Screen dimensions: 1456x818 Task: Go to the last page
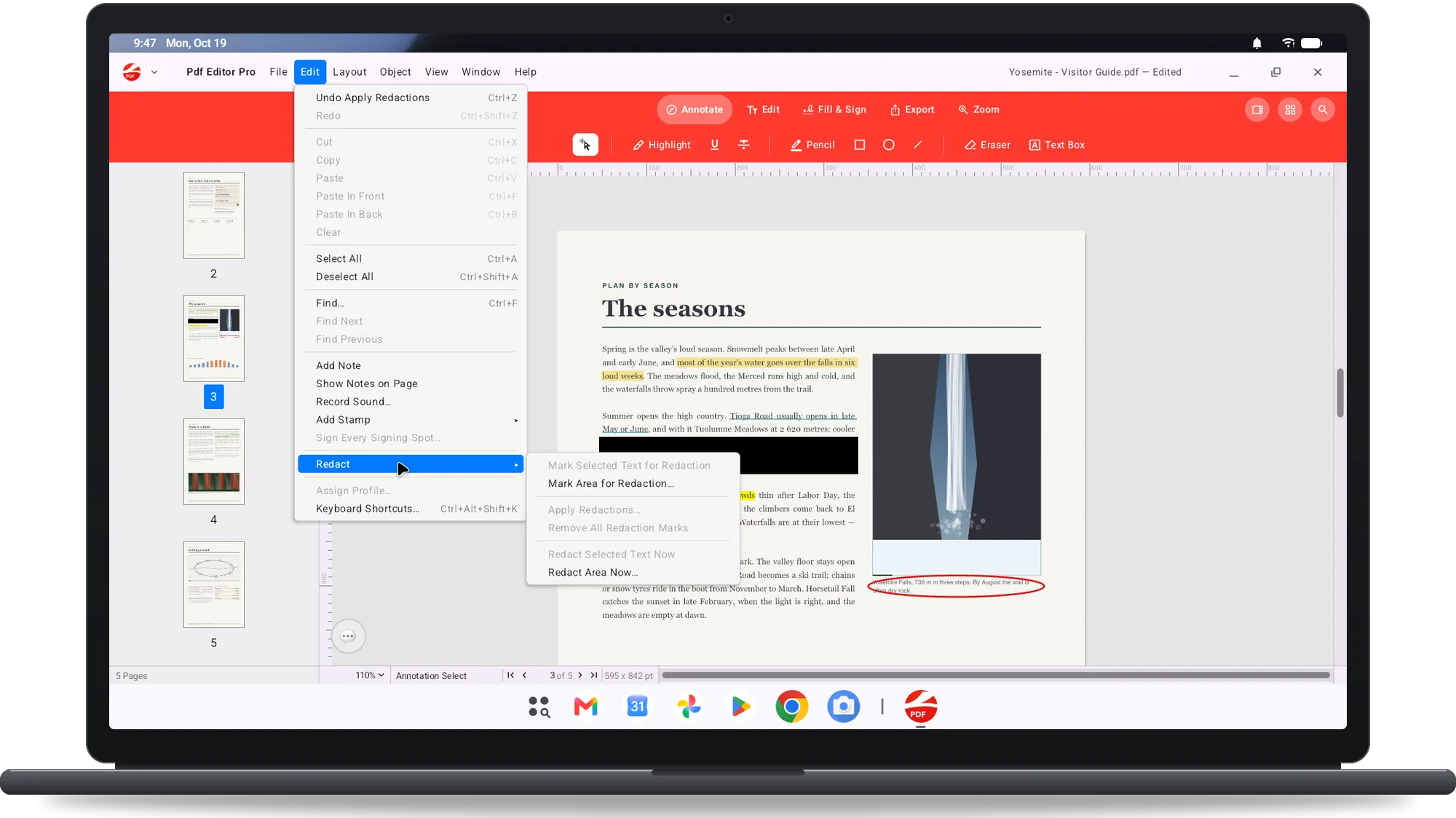(594, 675)
